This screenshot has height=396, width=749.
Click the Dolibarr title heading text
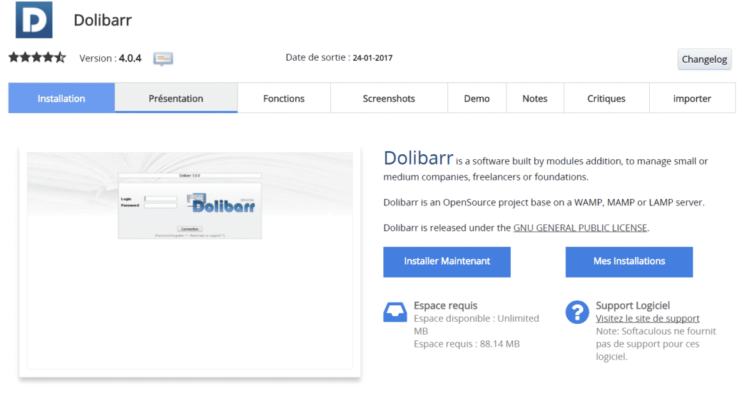pos(103,20)
